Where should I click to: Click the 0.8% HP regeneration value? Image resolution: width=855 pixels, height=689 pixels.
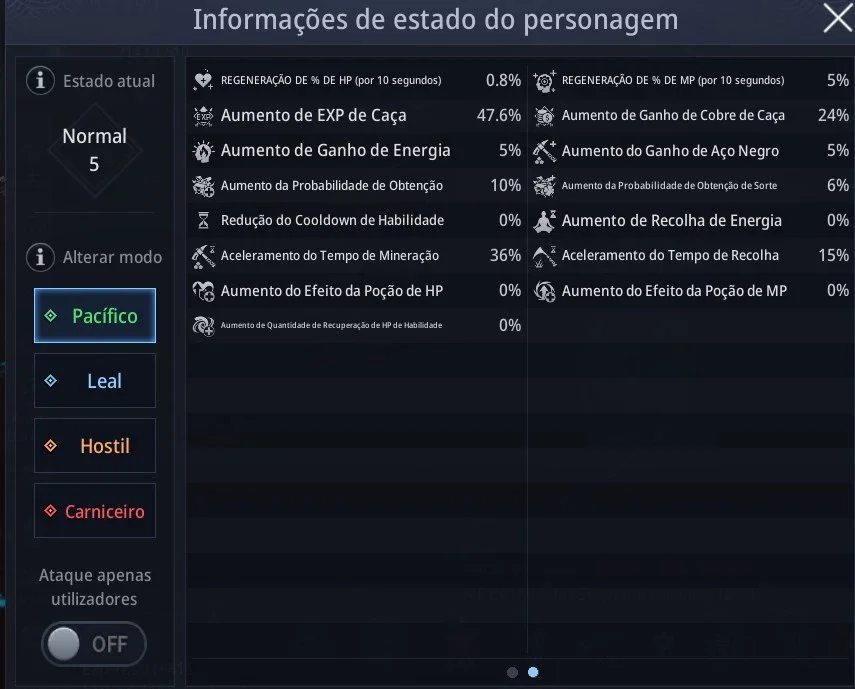pos(503,81)
